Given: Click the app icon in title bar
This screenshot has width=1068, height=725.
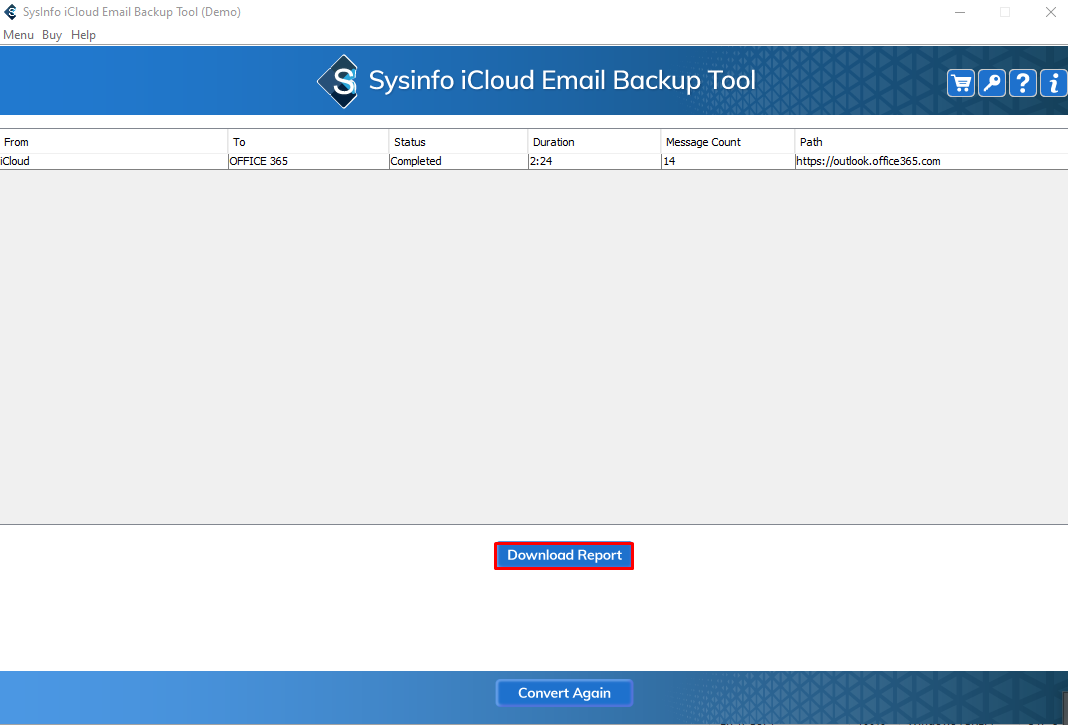Looking at the screenshot, I should (11, 12).
